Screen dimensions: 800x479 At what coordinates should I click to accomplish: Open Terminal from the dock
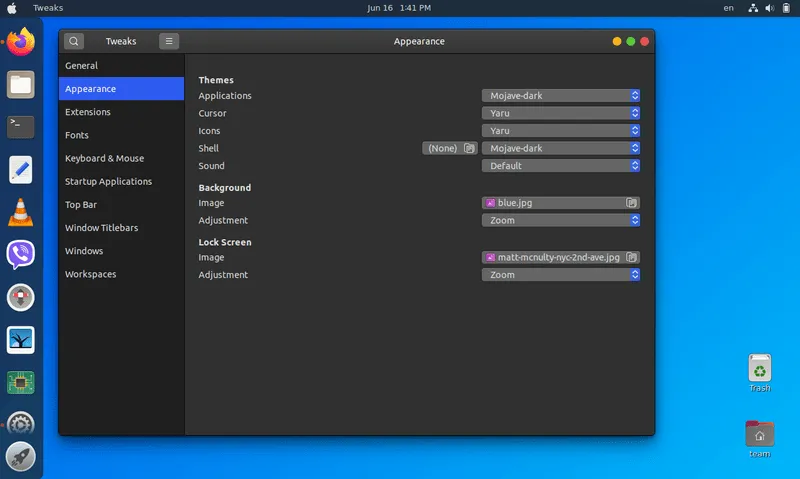click(x=20, y=126)
